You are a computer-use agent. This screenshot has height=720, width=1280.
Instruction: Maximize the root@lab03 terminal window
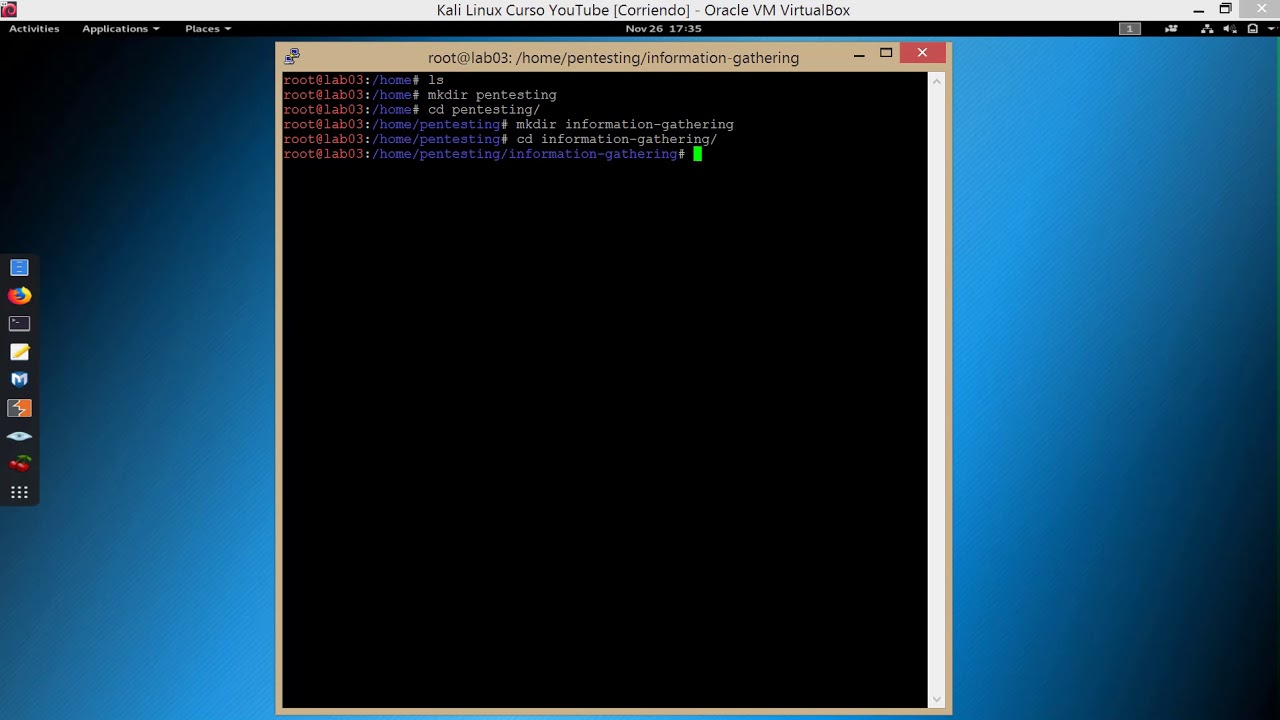tap(886, 53)
